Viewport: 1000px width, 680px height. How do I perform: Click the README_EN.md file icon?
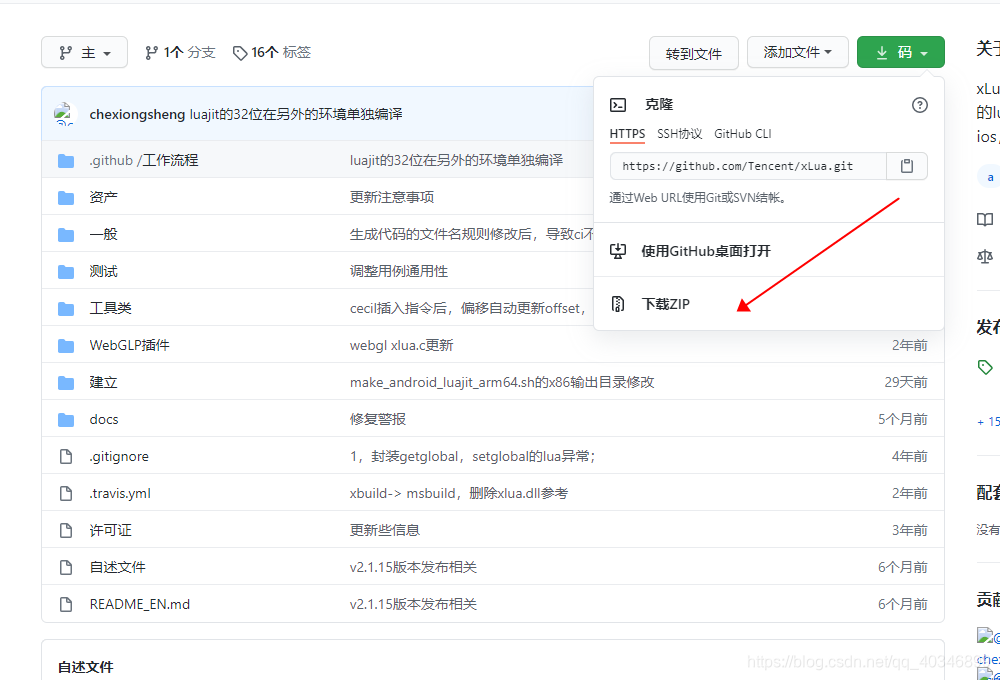click(x=66, y=604)
